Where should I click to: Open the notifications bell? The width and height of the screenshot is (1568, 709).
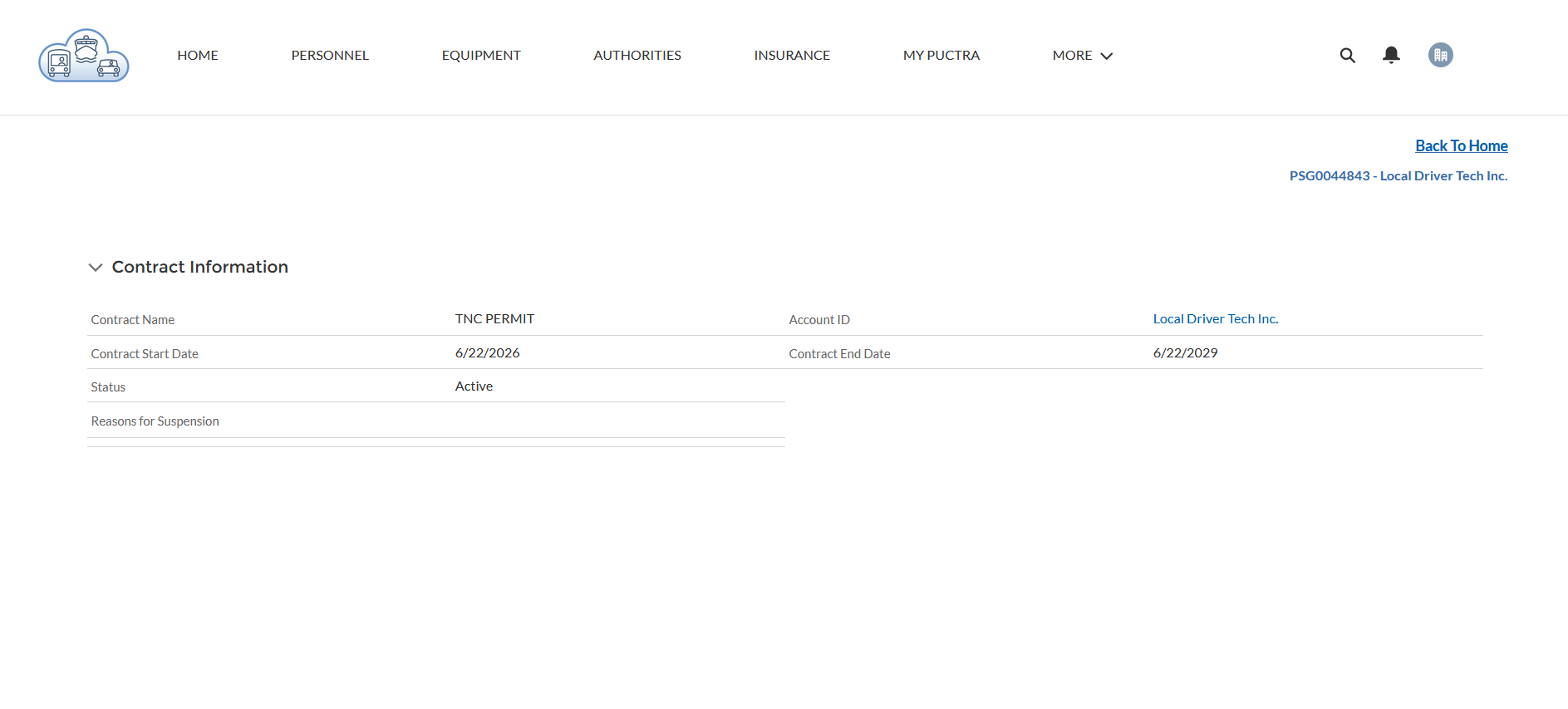1391,55
